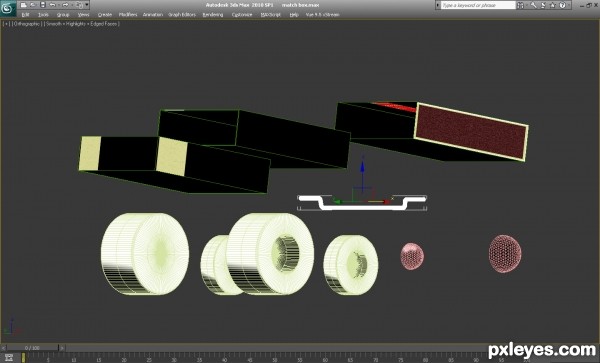Open Subscription Center wrench-key icon
600x363 pixels.
533,5
